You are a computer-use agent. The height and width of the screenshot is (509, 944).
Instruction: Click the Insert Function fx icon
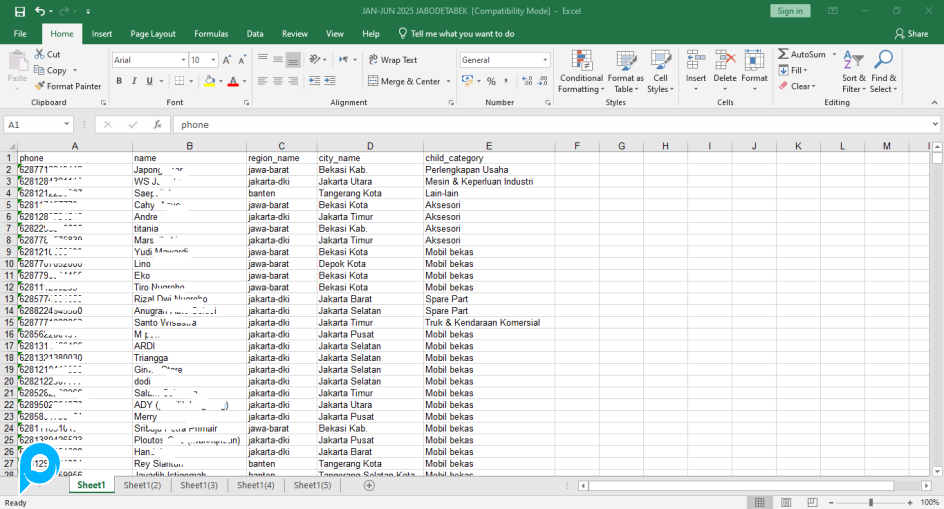pos(157,125)
